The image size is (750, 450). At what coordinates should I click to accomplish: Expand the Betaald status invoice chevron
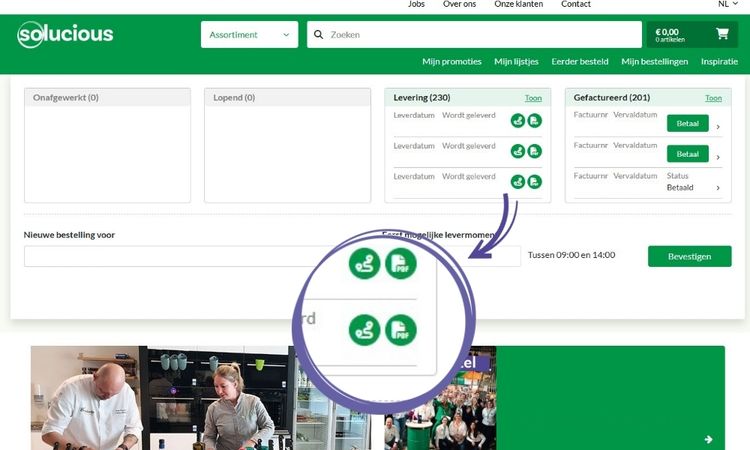point(718,187)
